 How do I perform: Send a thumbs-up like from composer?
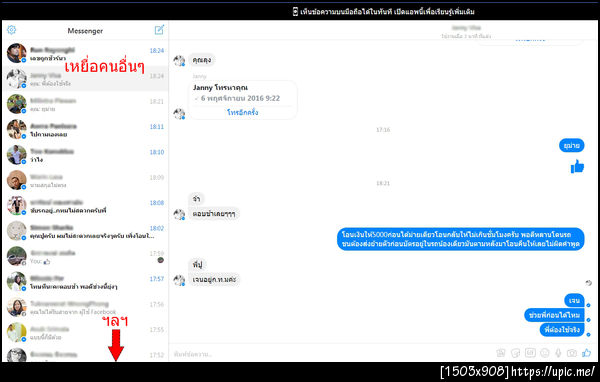tap(586, 353)
